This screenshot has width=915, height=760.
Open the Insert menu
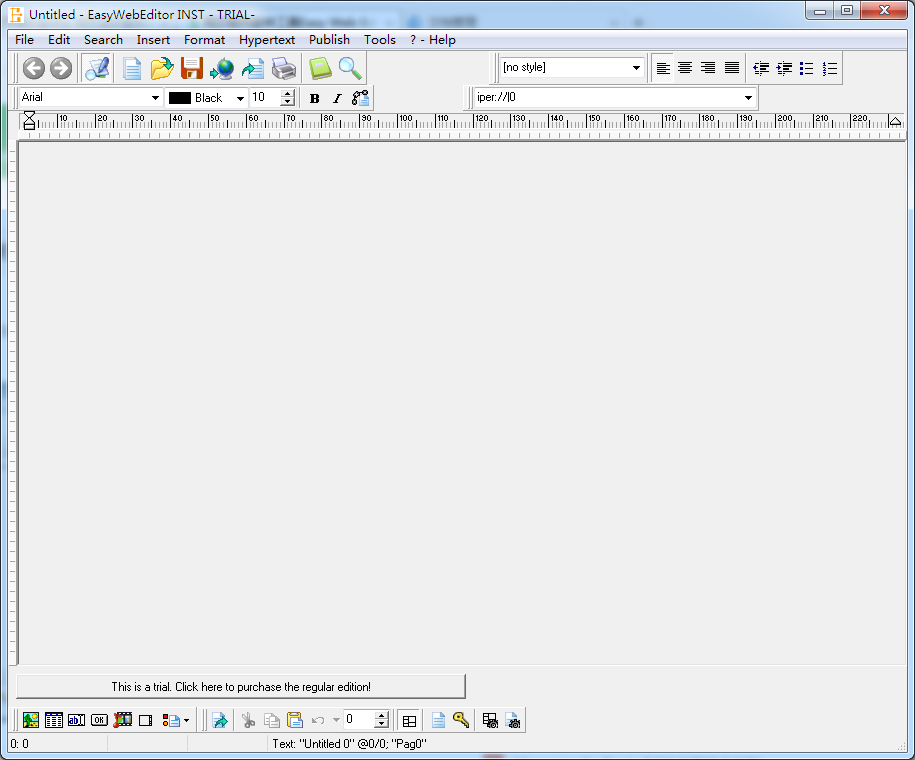153,40
